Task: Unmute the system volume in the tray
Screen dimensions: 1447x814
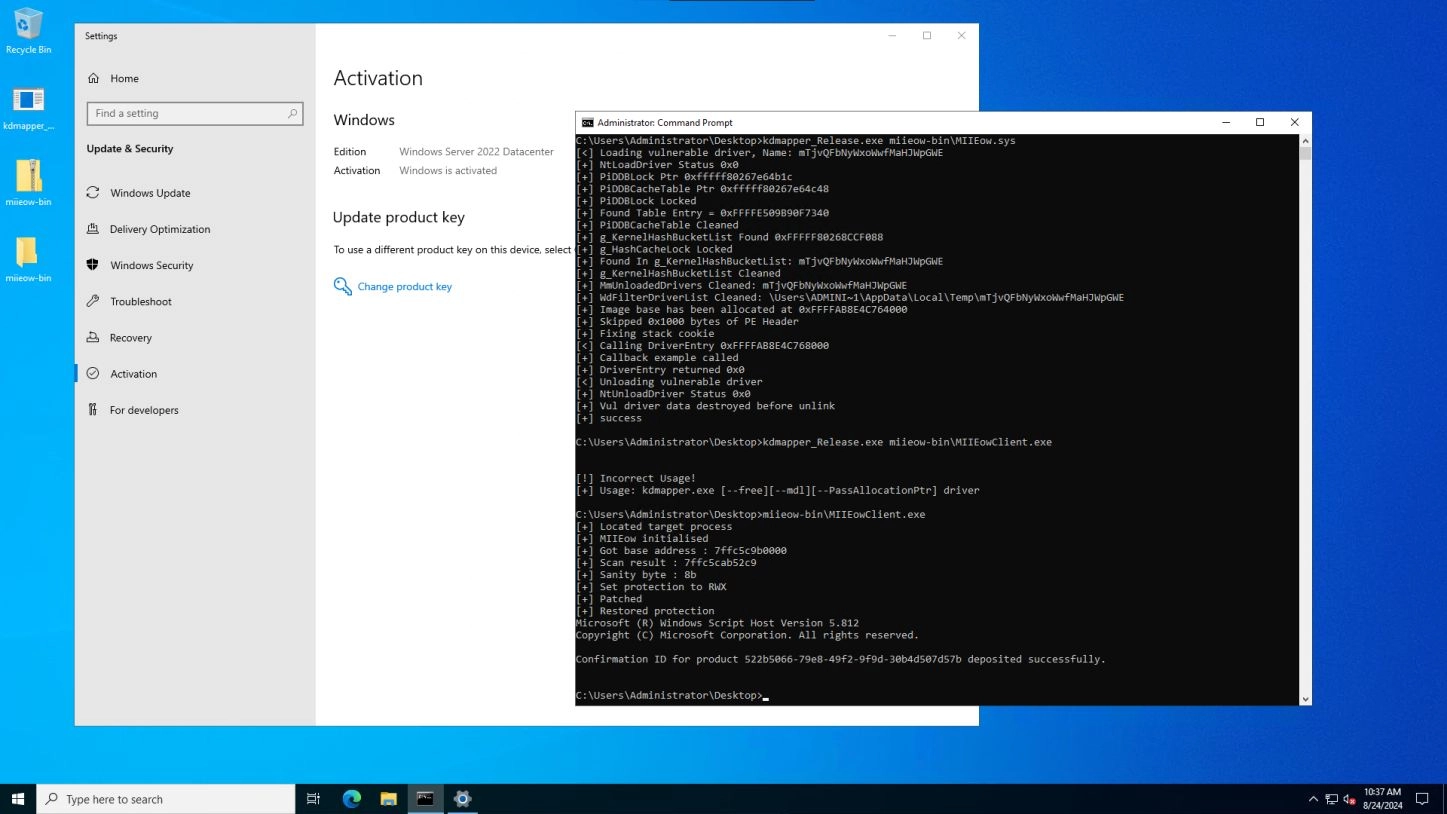Action: pyautogui.click(x=1348, y=799)
